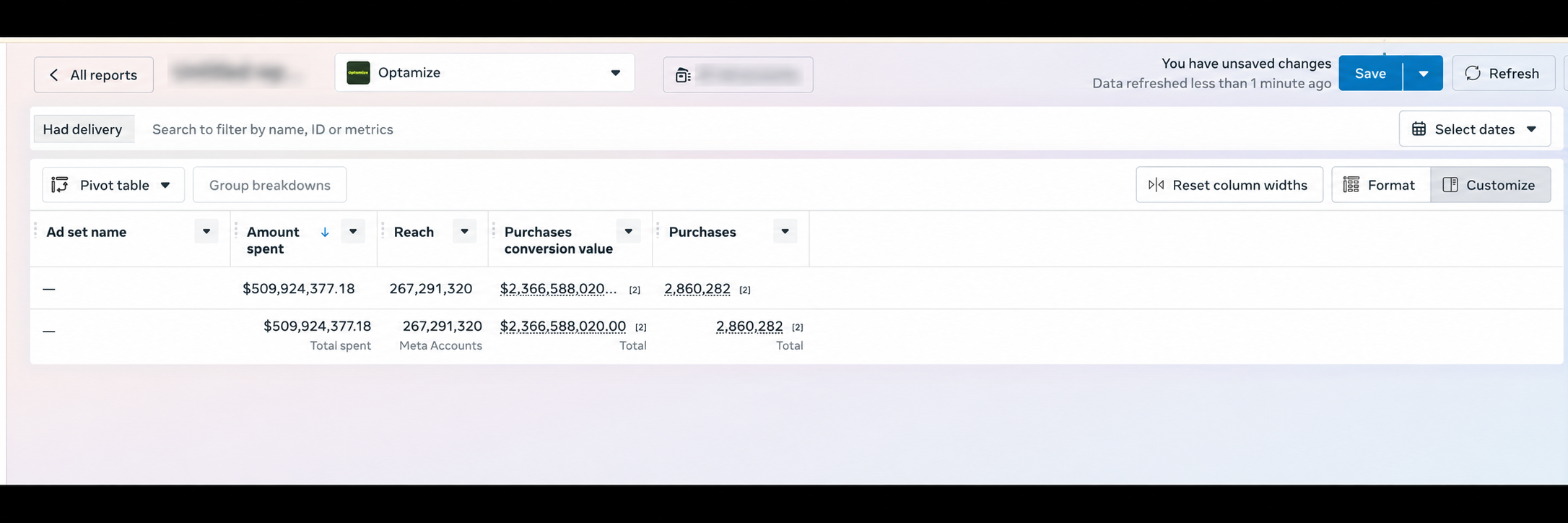Open Amount spent column menu
This screenshot has height=523, width=1568.
point(353,231)
